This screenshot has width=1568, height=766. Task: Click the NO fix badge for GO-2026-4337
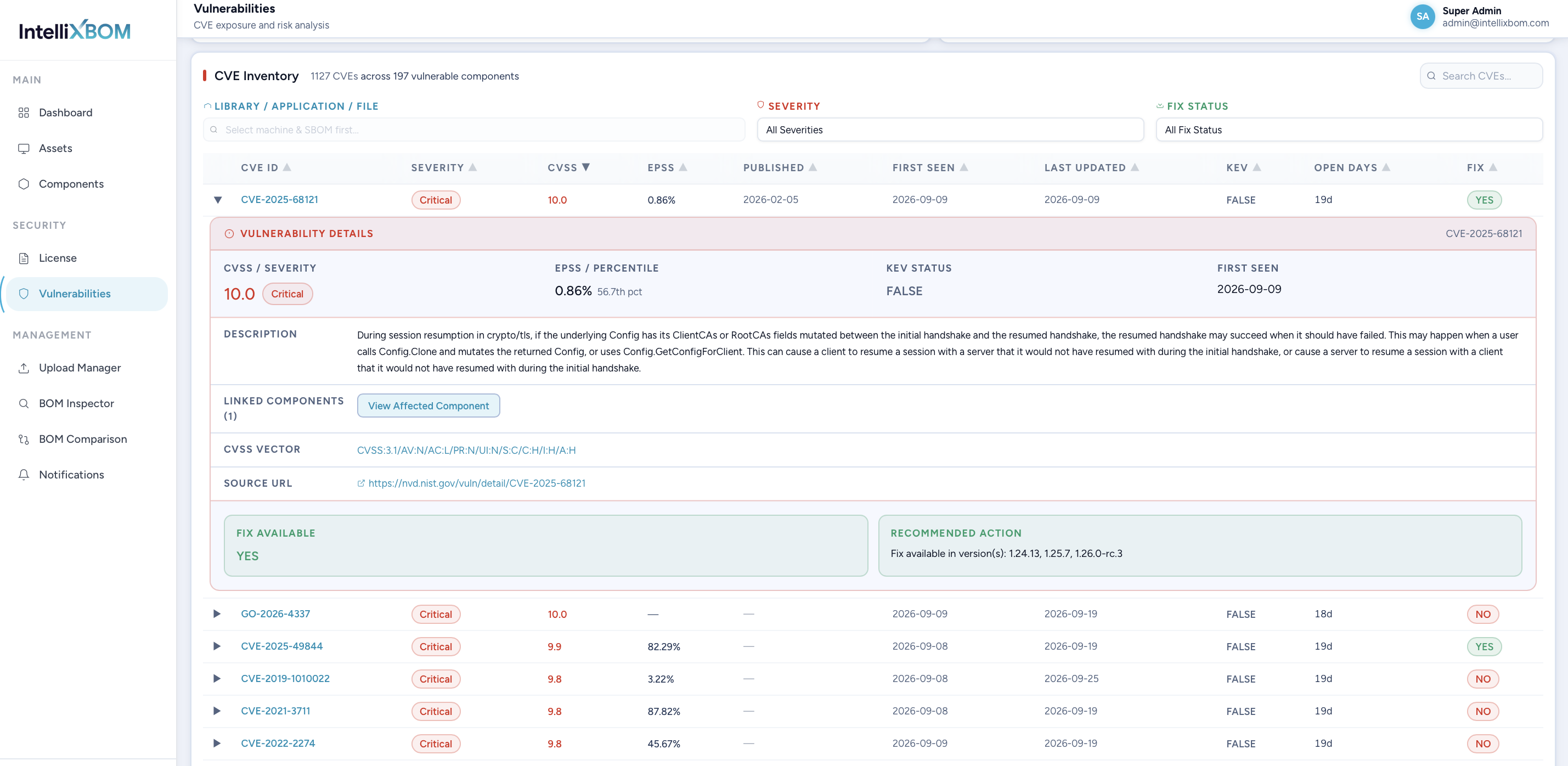1483,615
